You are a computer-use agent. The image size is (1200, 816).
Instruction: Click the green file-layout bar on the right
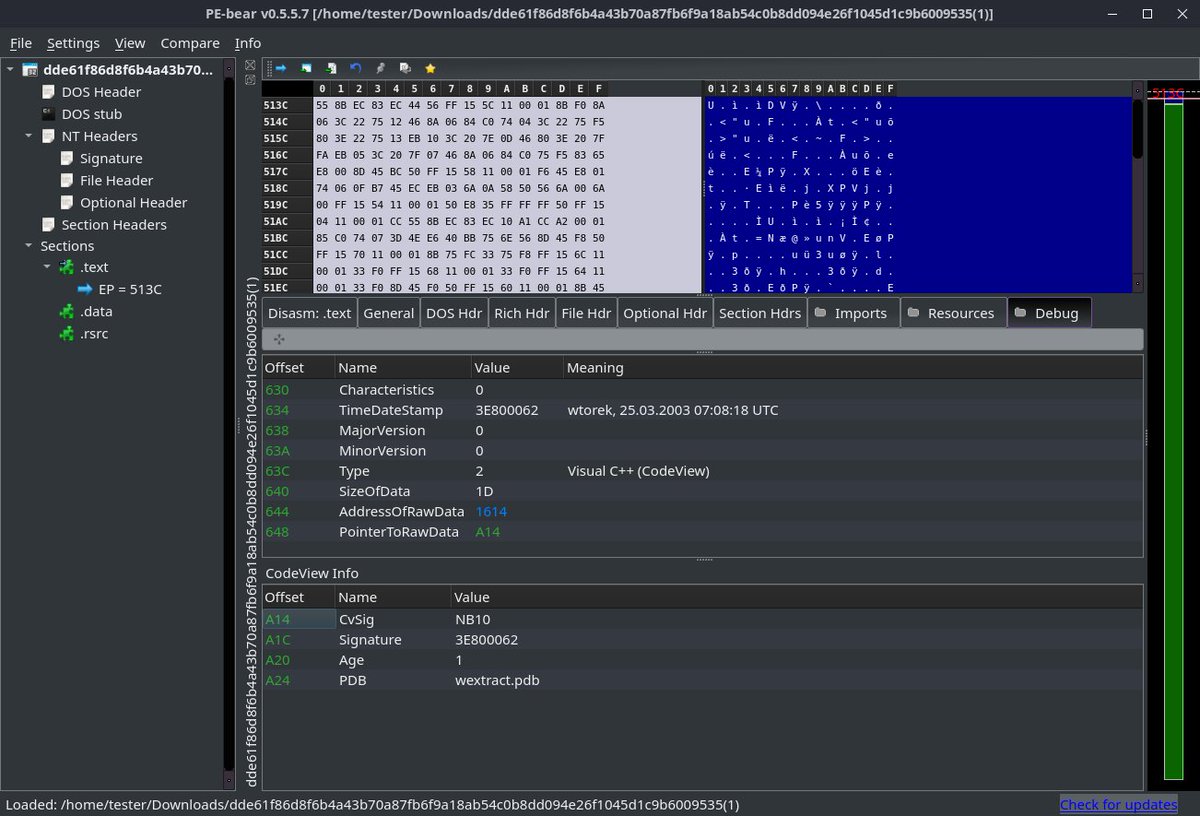(1173, 440)
